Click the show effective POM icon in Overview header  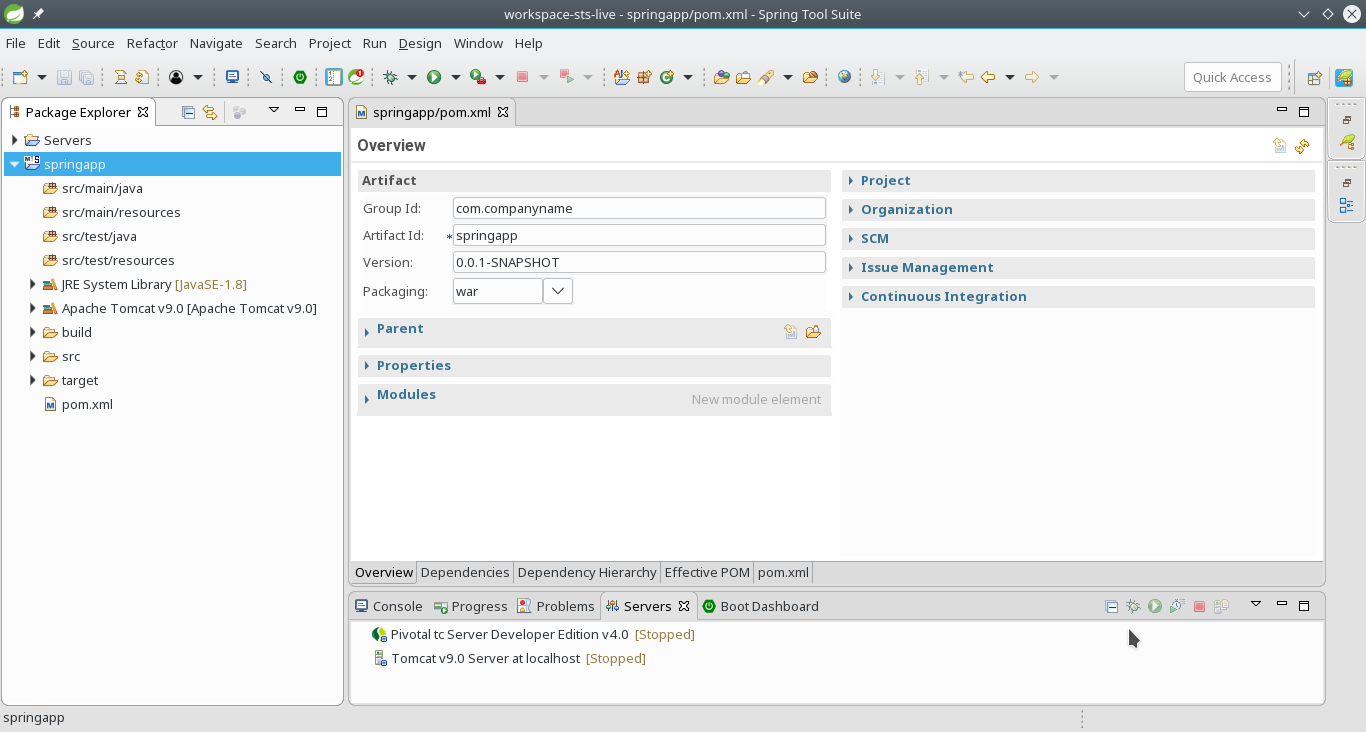coord(1279,146)
